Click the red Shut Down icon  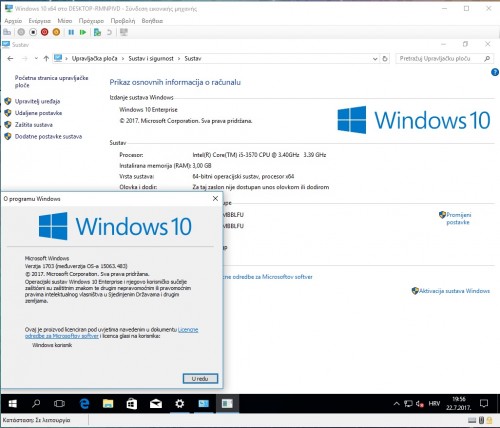coord(45,32)
